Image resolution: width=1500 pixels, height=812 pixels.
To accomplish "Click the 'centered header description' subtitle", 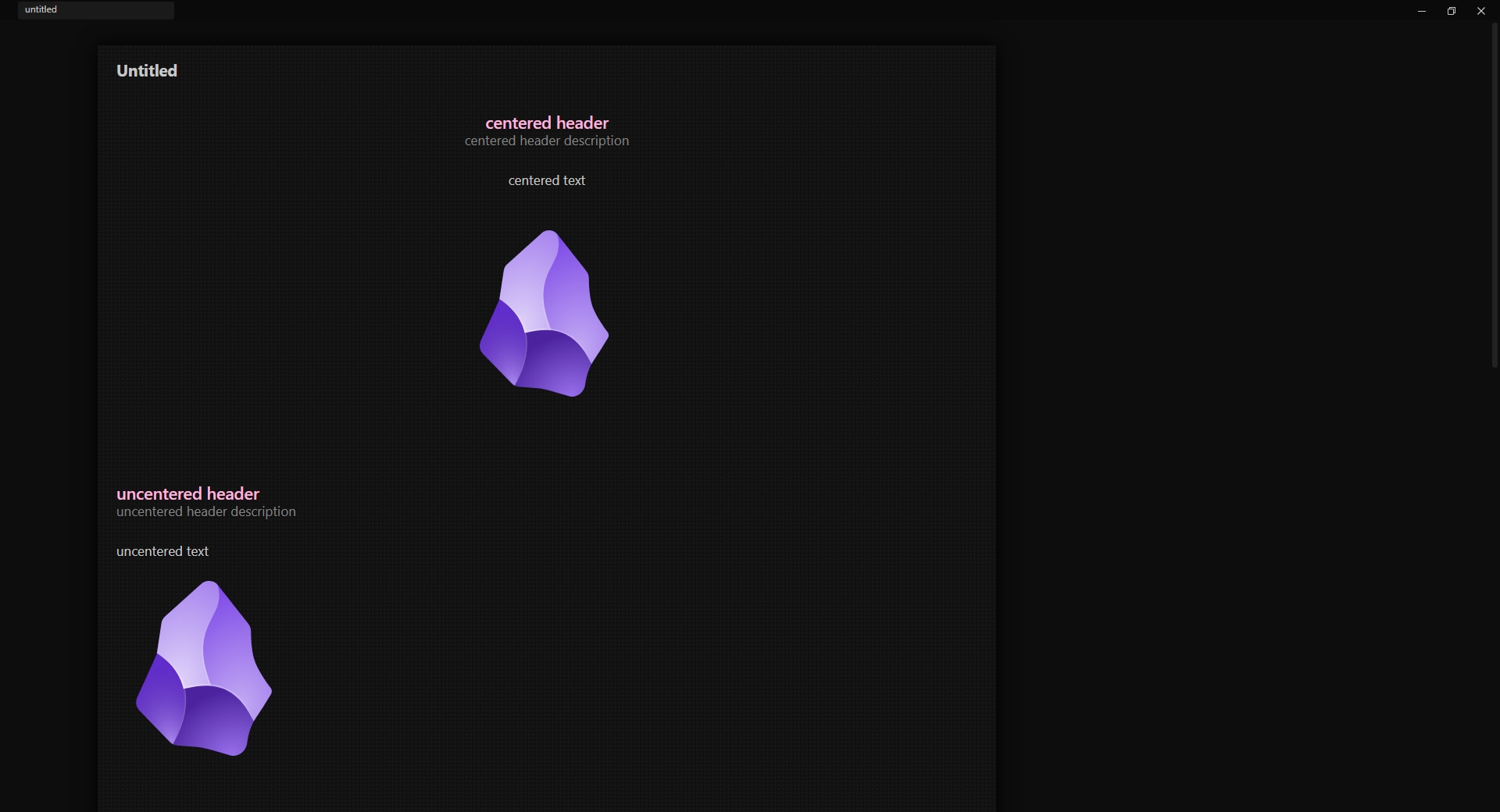I will pos(546,141).
